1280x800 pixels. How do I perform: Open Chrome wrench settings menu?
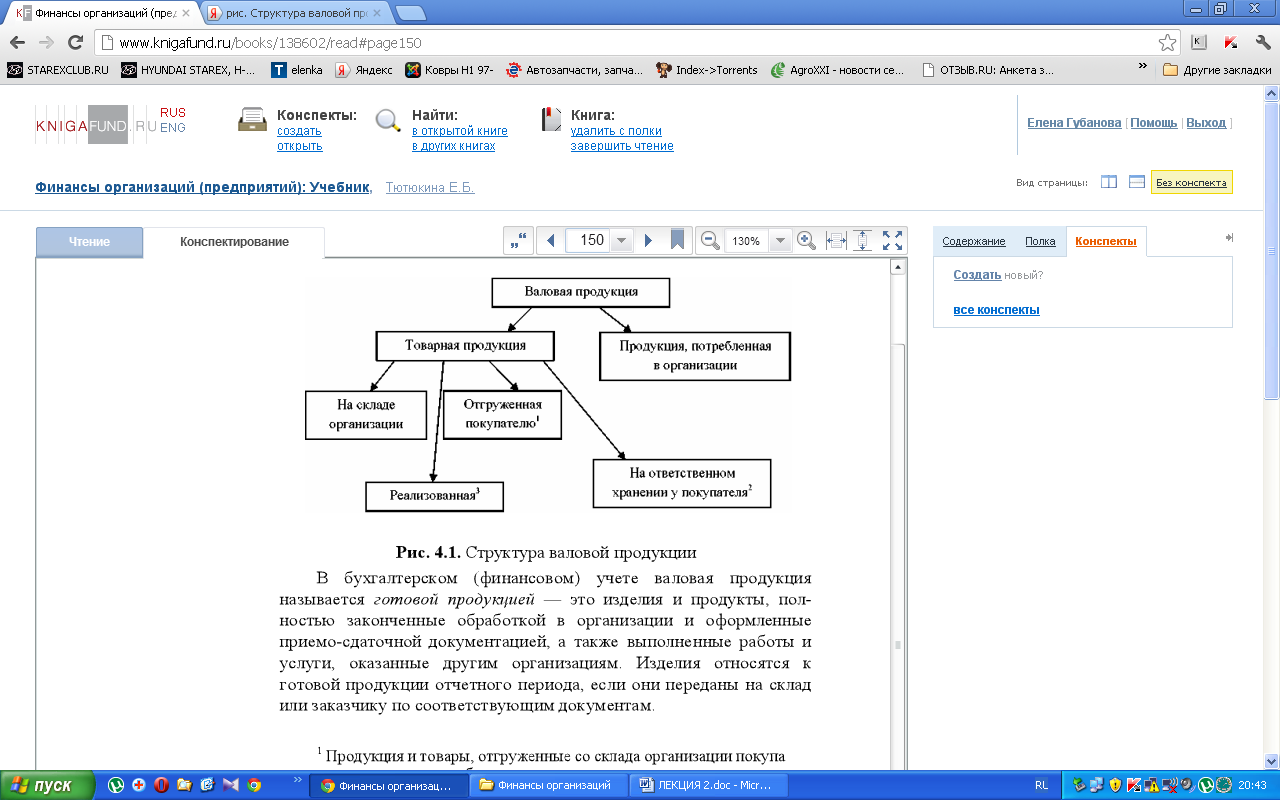click(x=1263, y=42)
